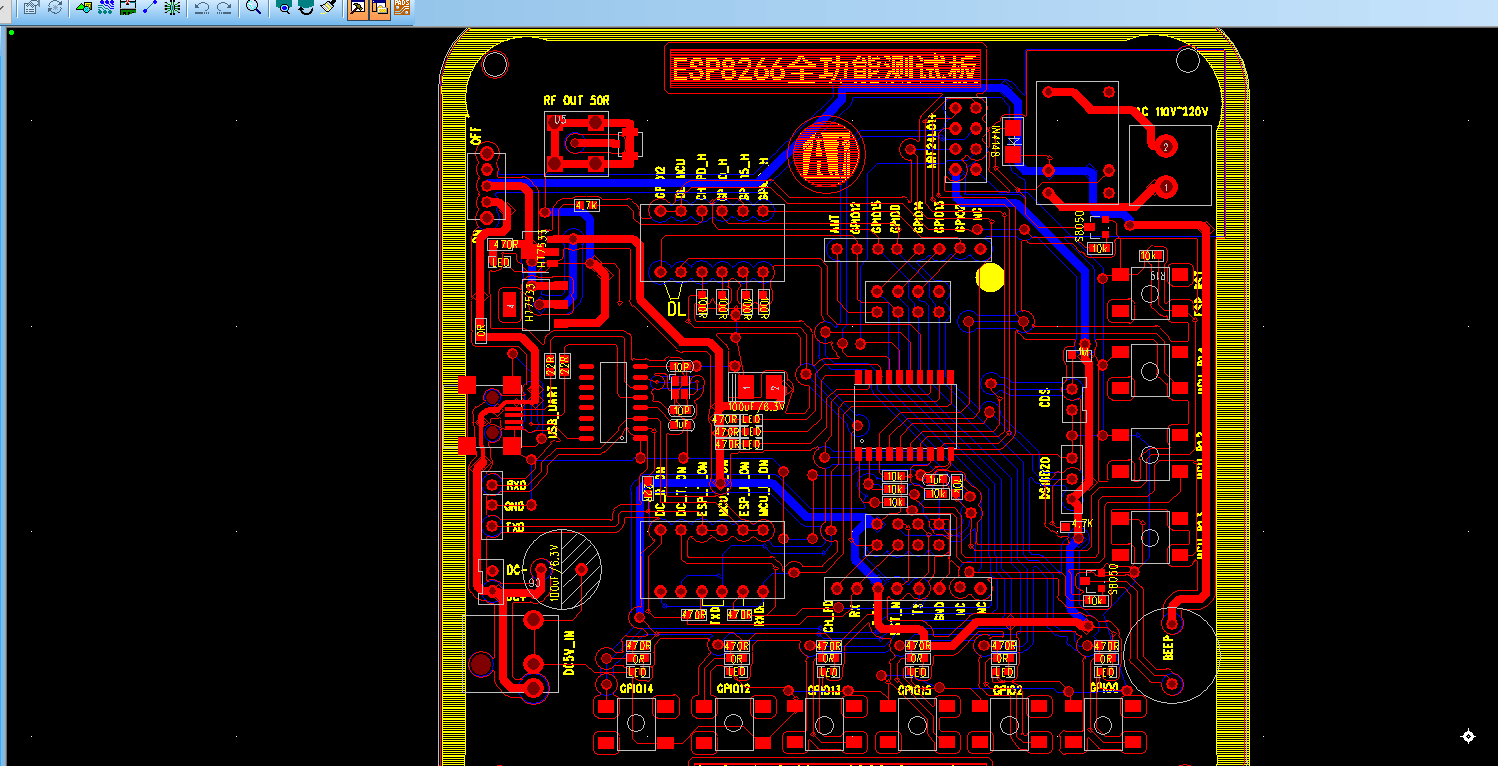Click the Redraw refresh icon

tap(306, 7)
